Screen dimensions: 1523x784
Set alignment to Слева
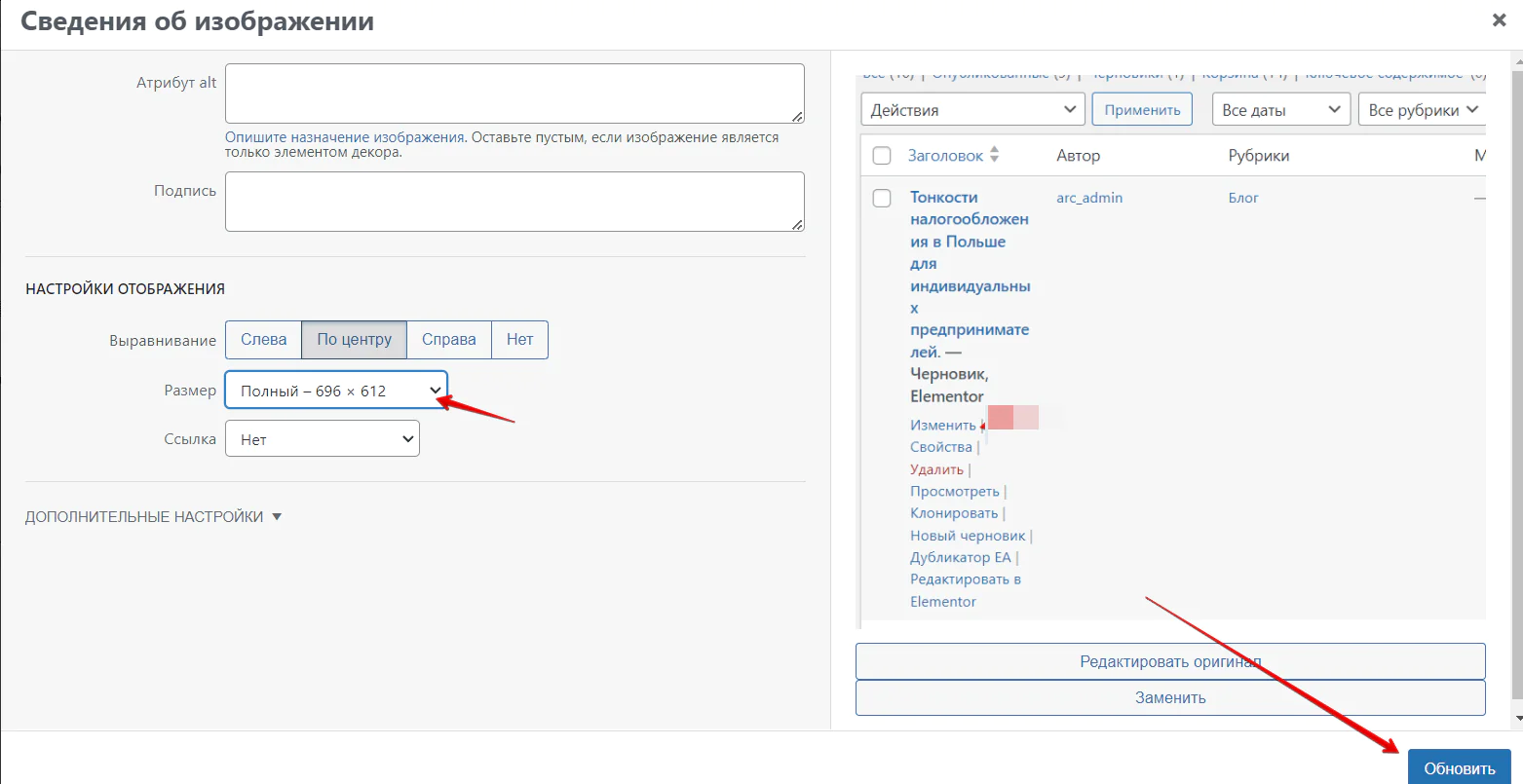[x=263, y=340]
